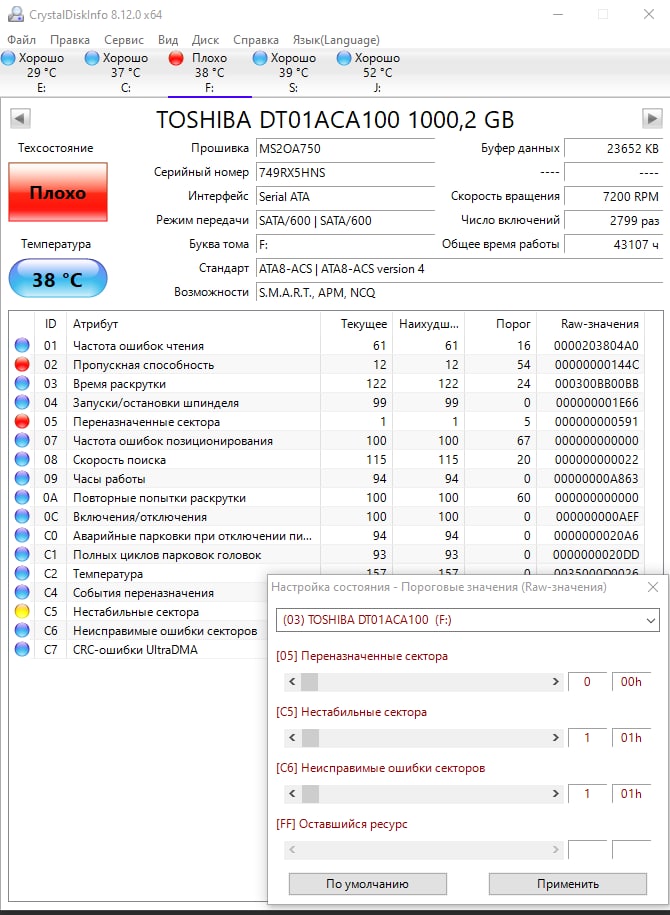Click the Общее время работы value 43107 ч
The image size is (670, 915).
pos(613,244)
